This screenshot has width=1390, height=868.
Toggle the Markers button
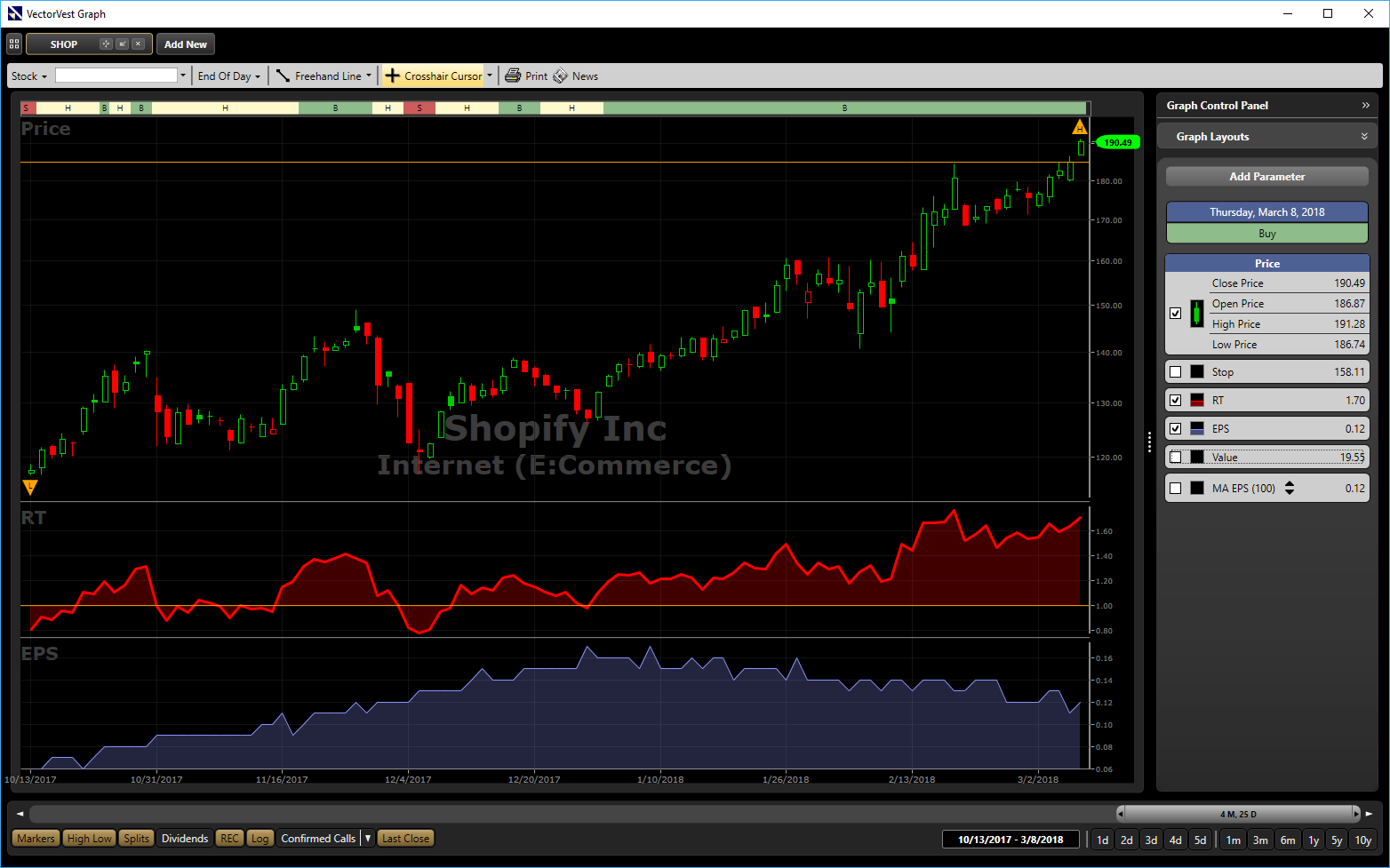36,839
